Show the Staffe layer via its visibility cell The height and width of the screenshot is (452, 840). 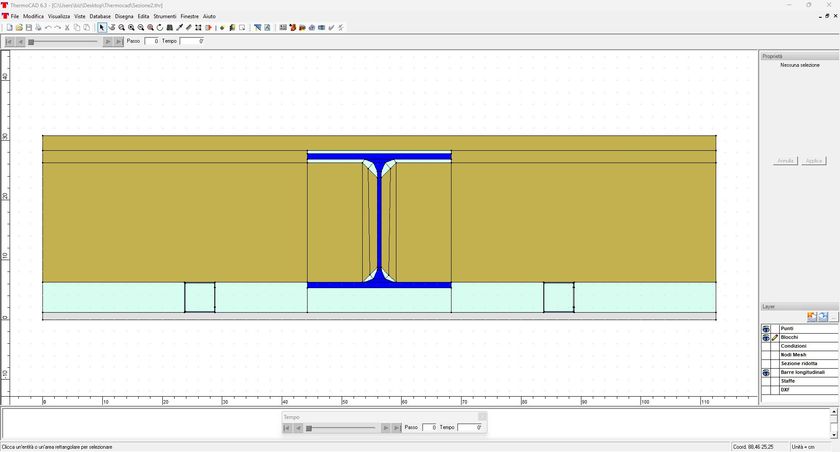pos(766,381)
